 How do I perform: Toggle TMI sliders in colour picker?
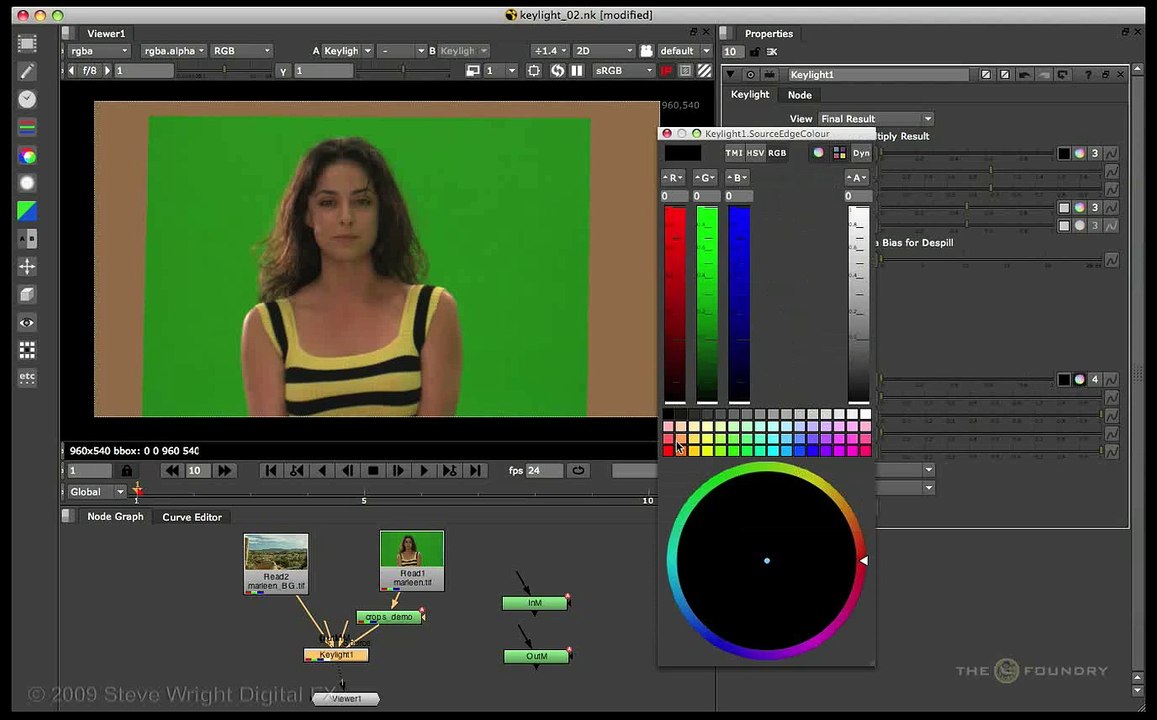tap(734, 153)
